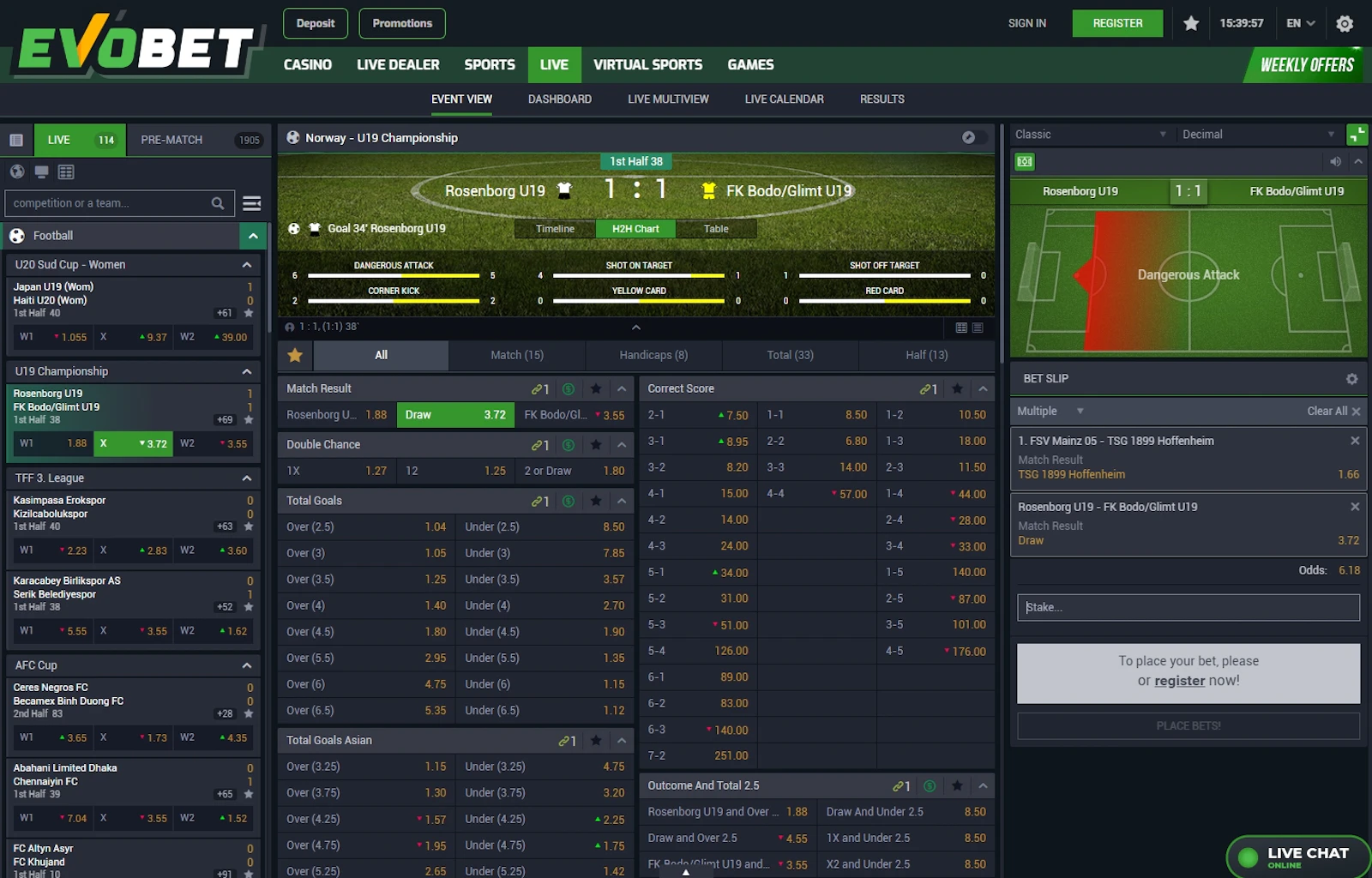
Task: Click the Stake input field in the bet slip
Action: [x=1188, y=607]
